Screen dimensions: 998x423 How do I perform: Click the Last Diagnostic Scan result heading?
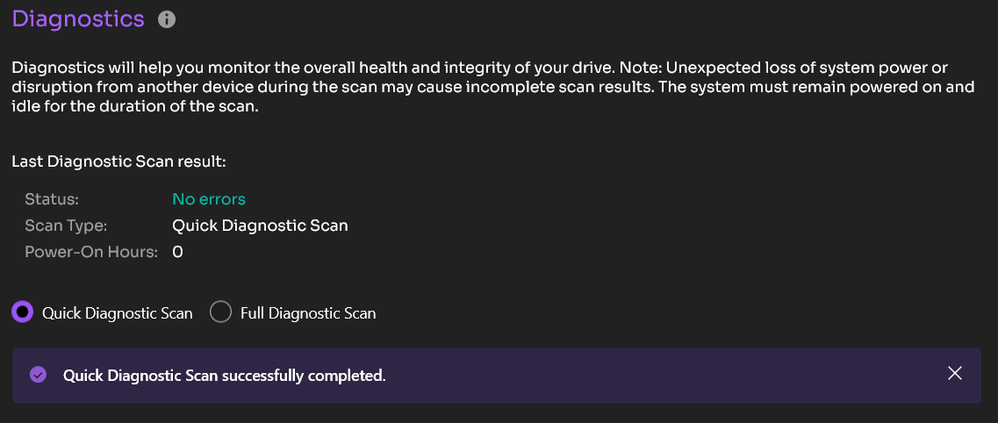point(120,161)
